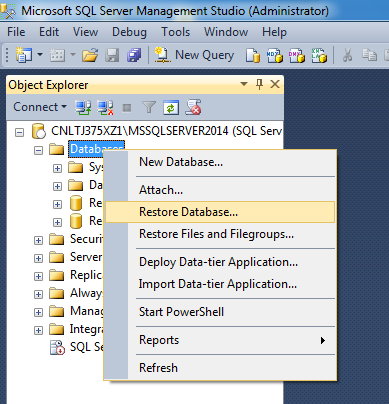The image size is (389, 404).
Task: Expand the Replication folder node
Action: coord(39,276)
